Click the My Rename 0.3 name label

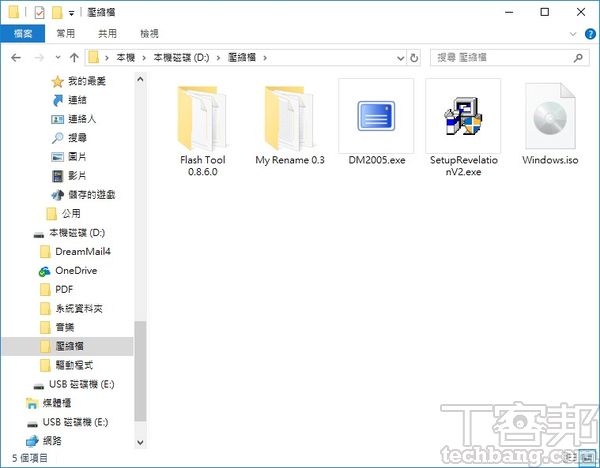(290, 160)
